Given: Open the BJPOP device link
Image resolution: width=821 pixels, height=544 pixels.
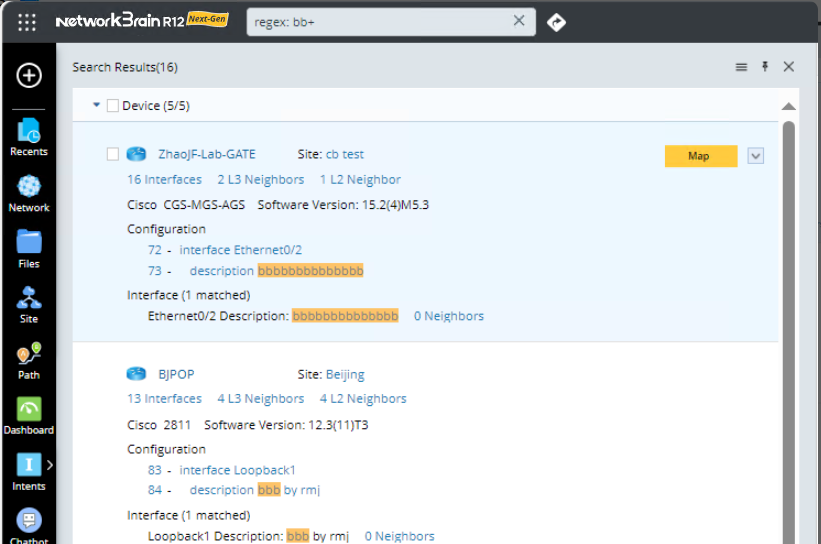Looking at the screenshot, I should [176, 374].
